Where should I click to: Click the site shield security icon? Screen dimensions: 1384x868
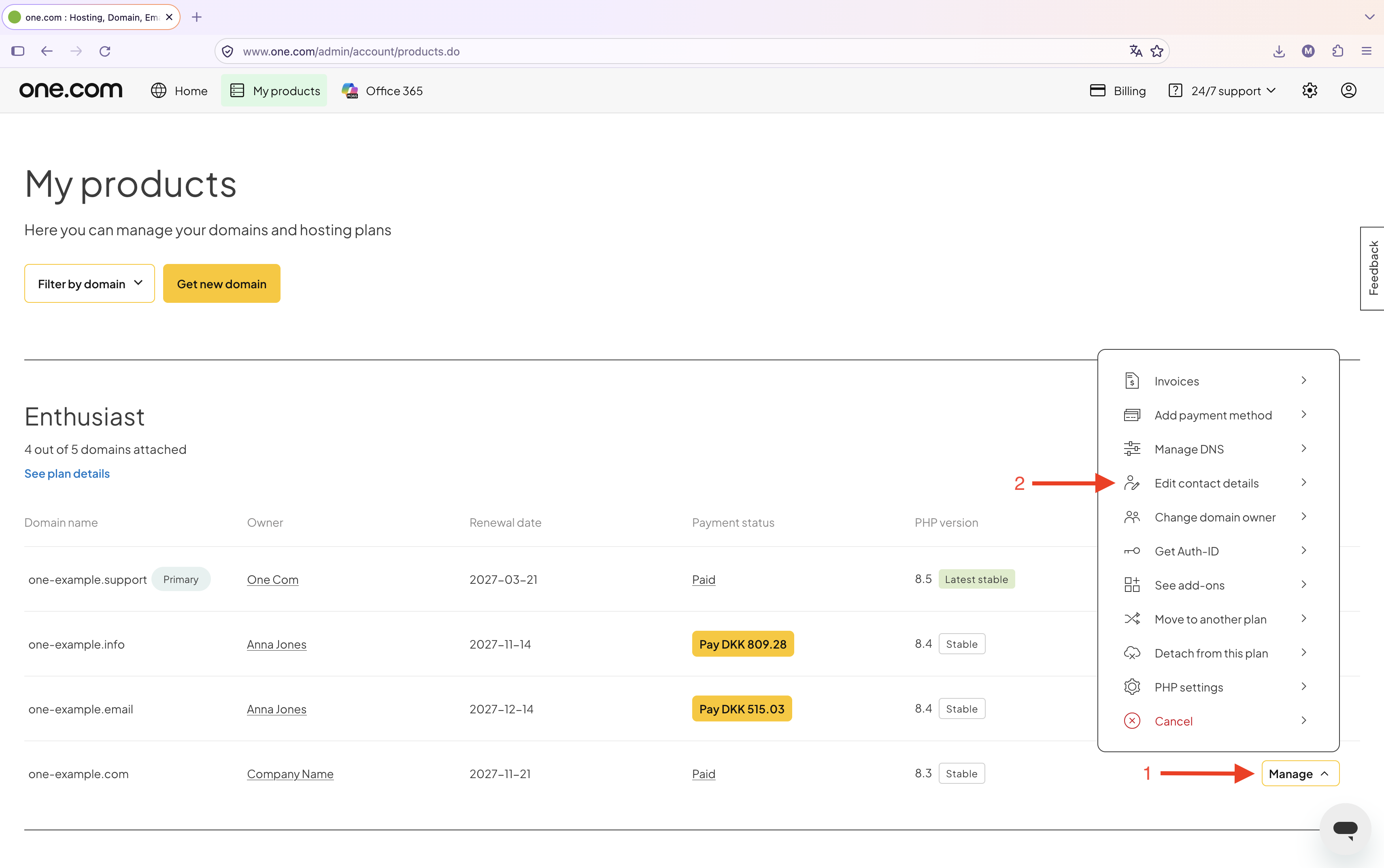(x=227, y=52)
